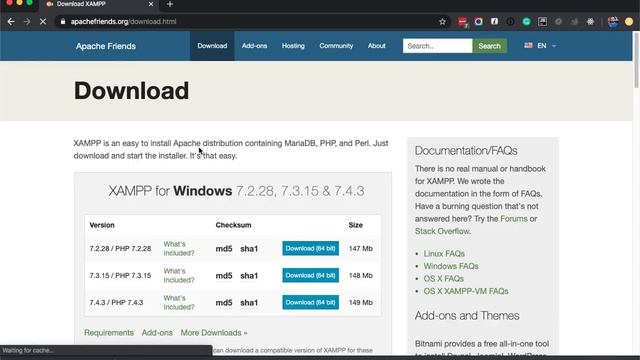Open the About nav menu item
The image size is (640, 360).
click(376, 46)
